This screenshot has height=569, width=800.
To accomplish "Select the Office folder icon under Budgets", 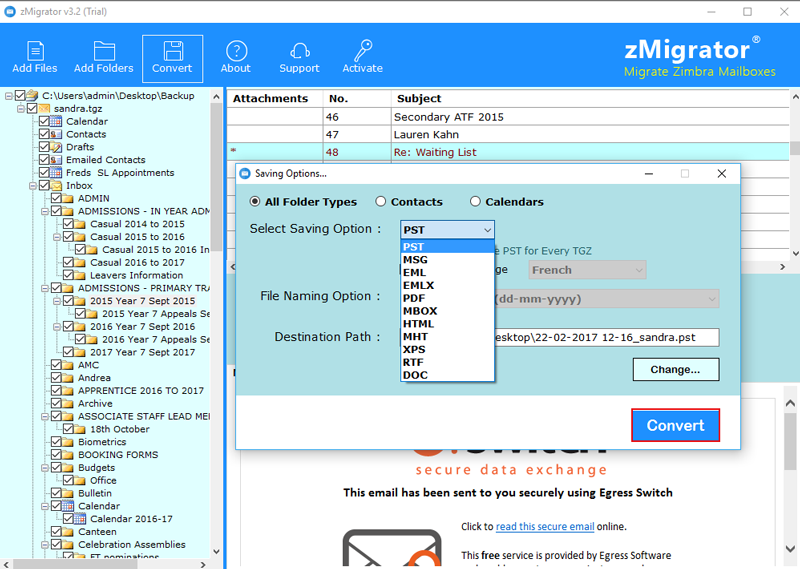I will pyautogui.click(x=80, y=480).
